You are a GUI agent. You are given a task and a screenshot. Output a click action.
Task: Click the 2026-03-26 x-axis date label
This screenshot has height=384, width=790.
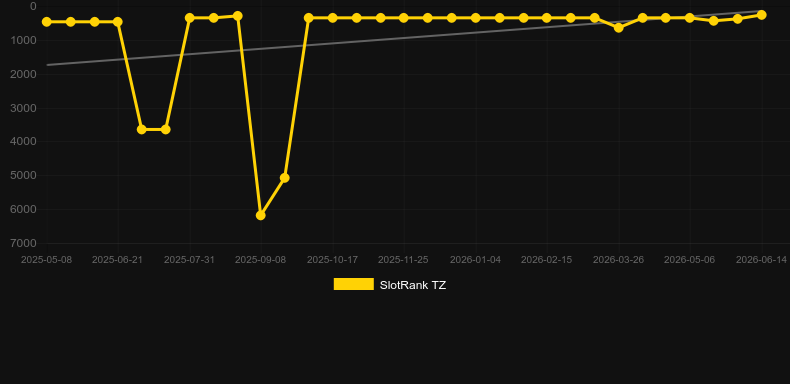(x=618, y=260)
